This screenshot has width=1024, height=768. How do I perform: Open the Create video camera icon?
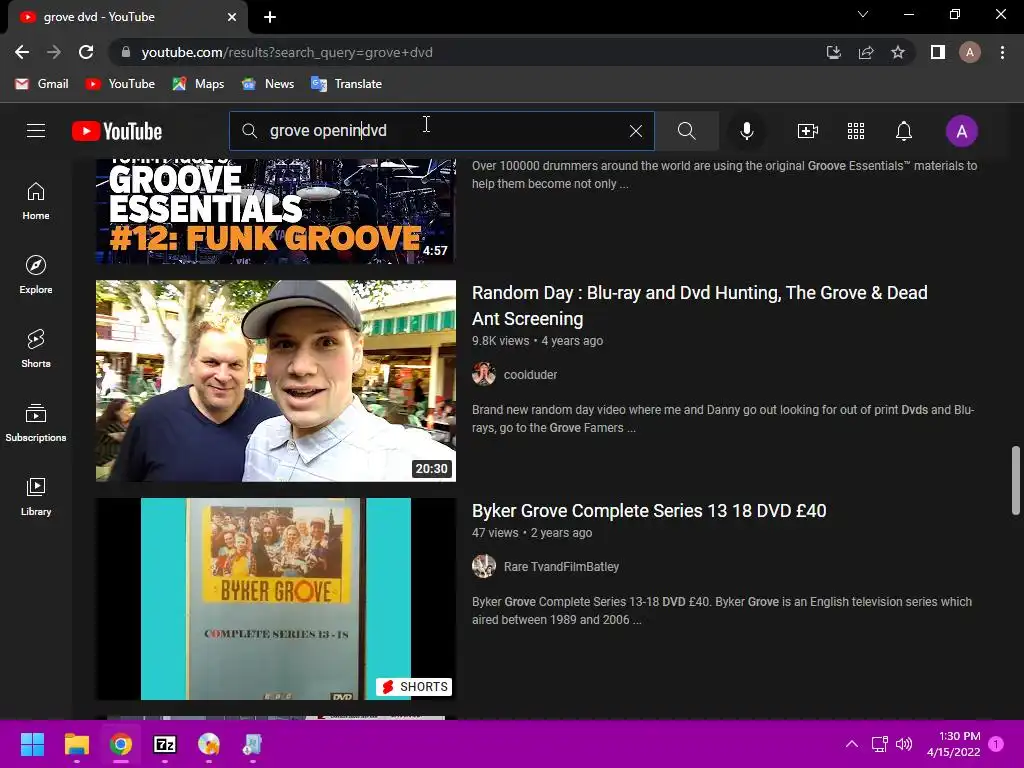click(808, 131)
